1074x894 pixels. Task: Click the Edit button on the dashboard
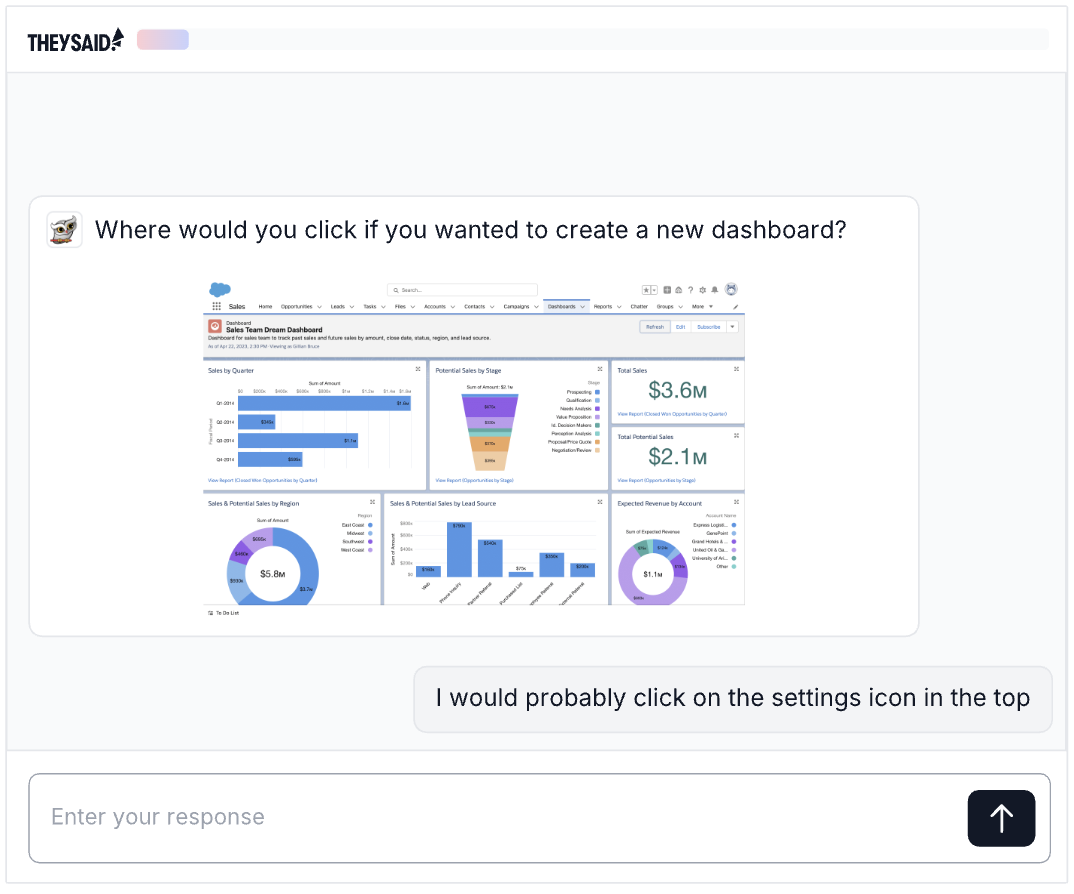[680, 327]
